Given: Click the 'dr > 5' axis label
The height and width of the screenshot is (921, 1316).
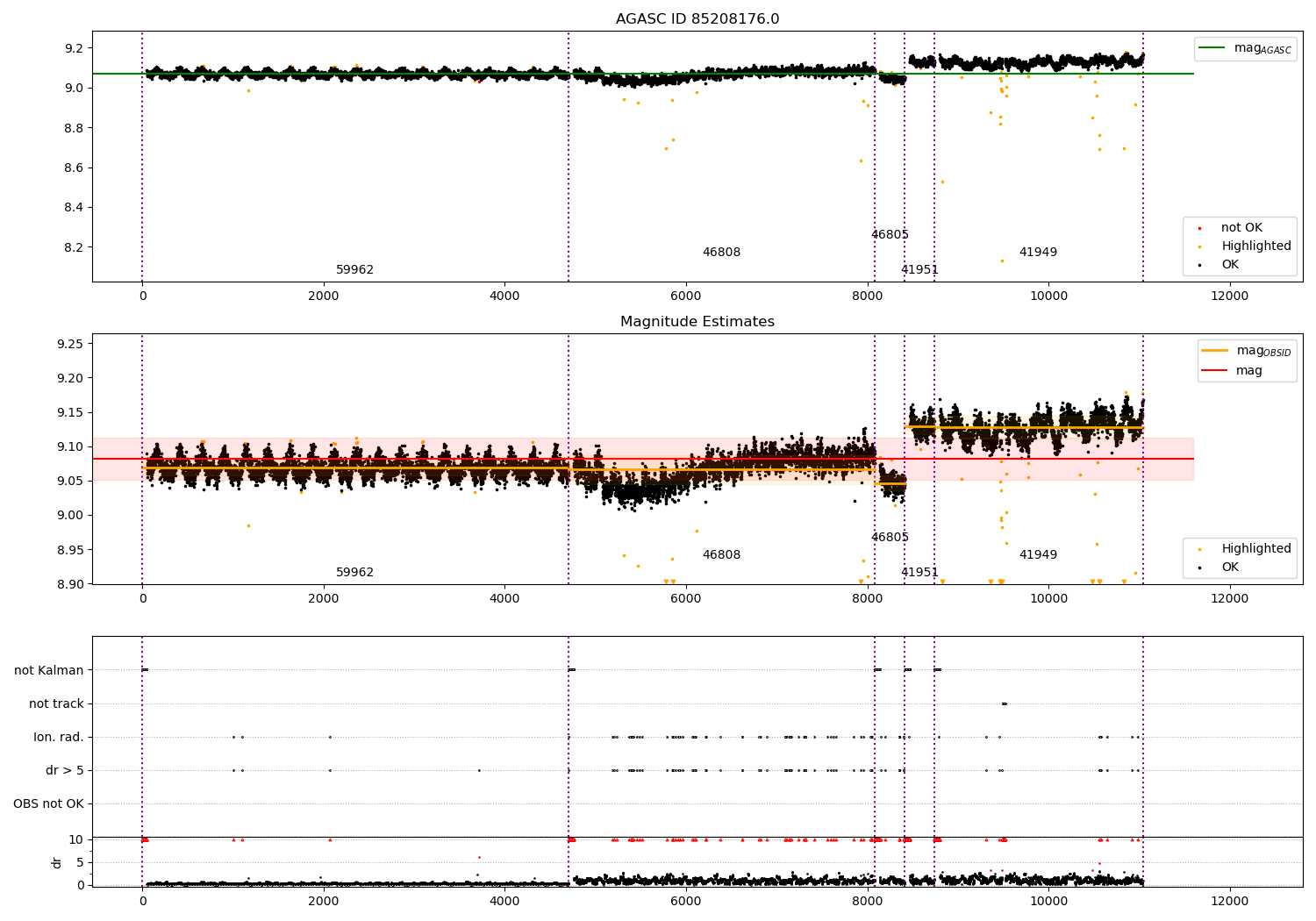Looking at the screenshot, I should coord(65,770).
